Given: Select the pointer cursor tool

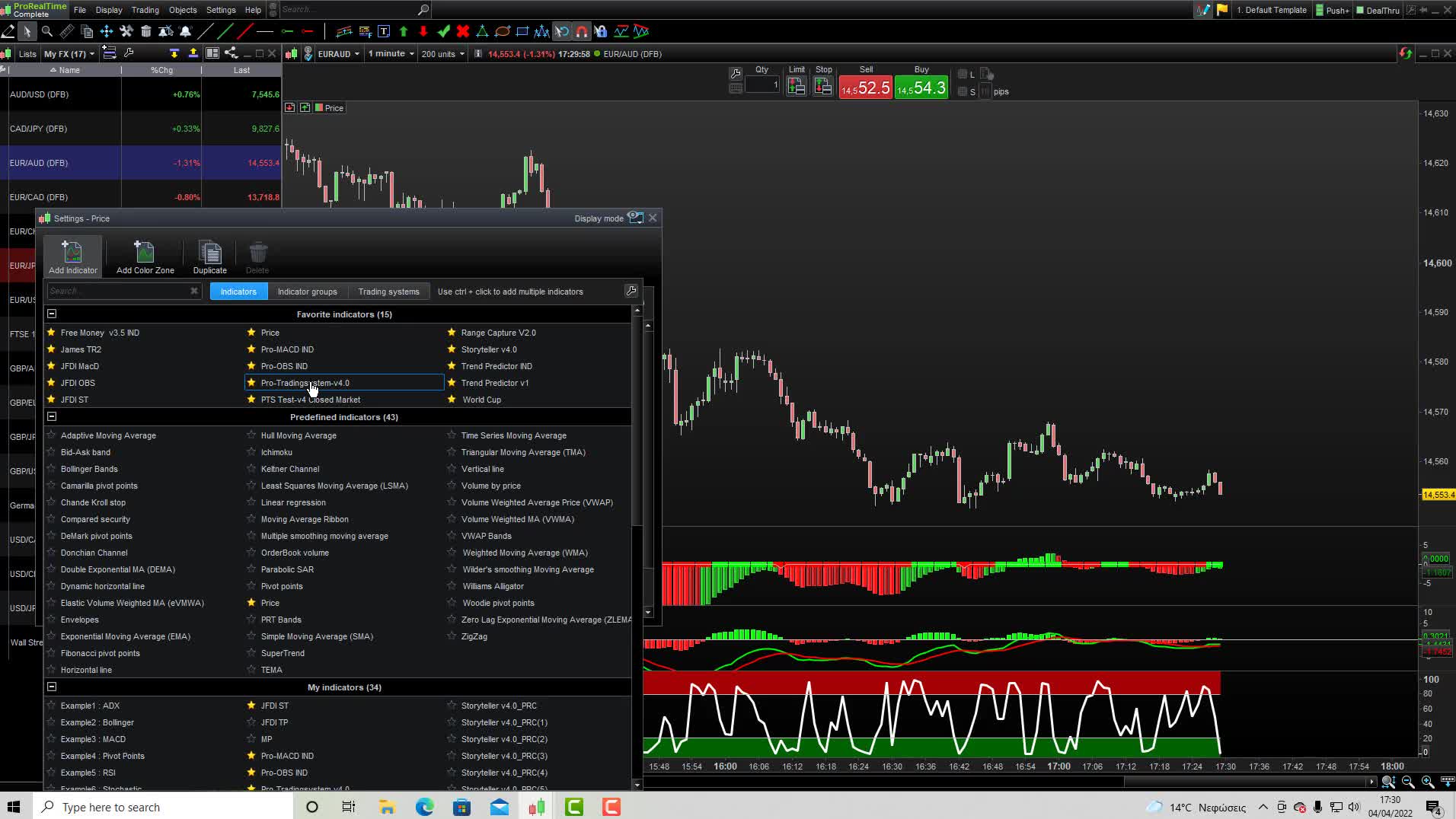Looking at the screenshot, I should (27, 31).
